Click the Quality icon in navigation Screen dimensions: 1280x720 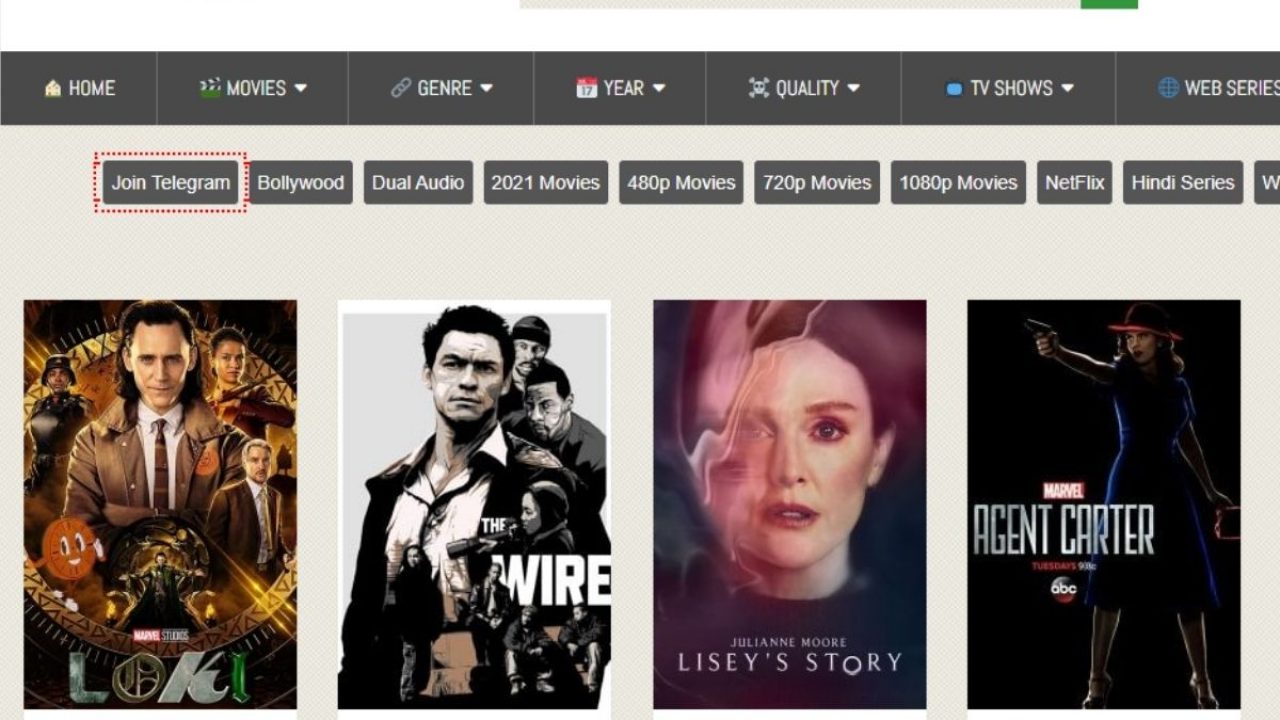759,88
